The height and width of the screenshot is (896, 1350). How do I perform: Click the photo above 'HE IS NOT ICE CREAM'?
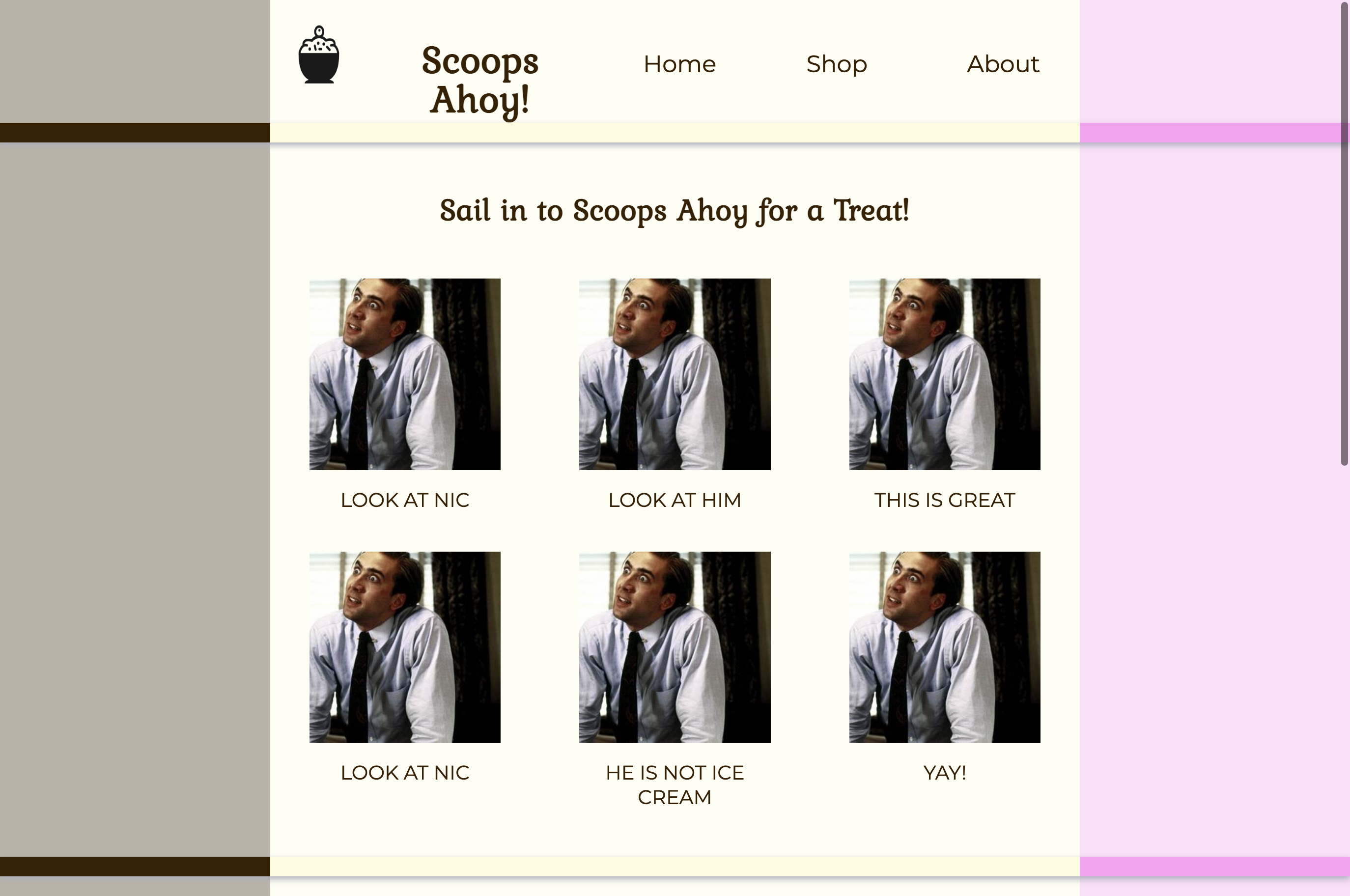click(675, 647)
